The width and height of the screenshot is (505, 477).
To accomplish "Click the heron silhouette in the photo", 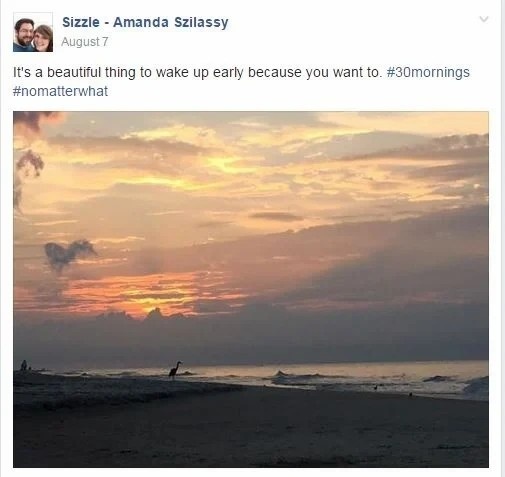I will (x=175, y=370).
